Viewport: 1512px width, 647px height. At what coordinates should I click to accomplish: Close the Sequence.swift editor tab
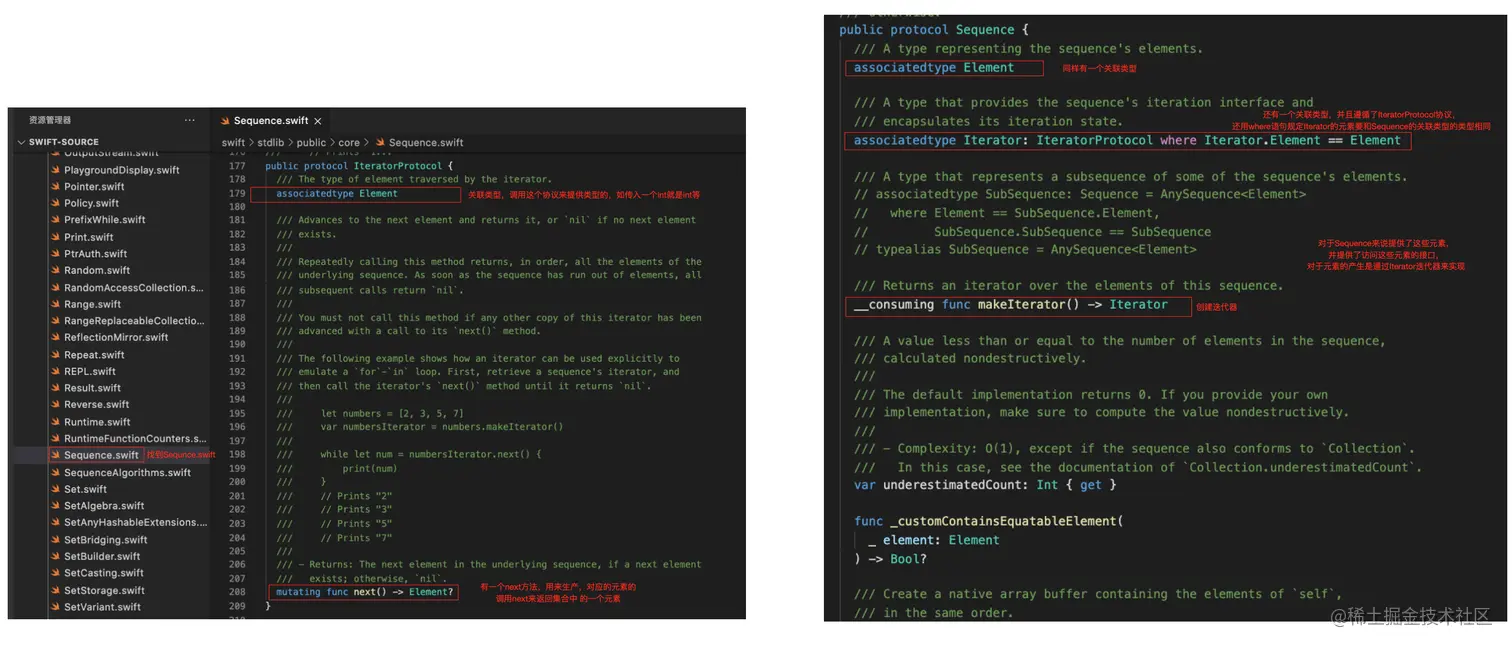pyautogui.click(x=318, y=121)
